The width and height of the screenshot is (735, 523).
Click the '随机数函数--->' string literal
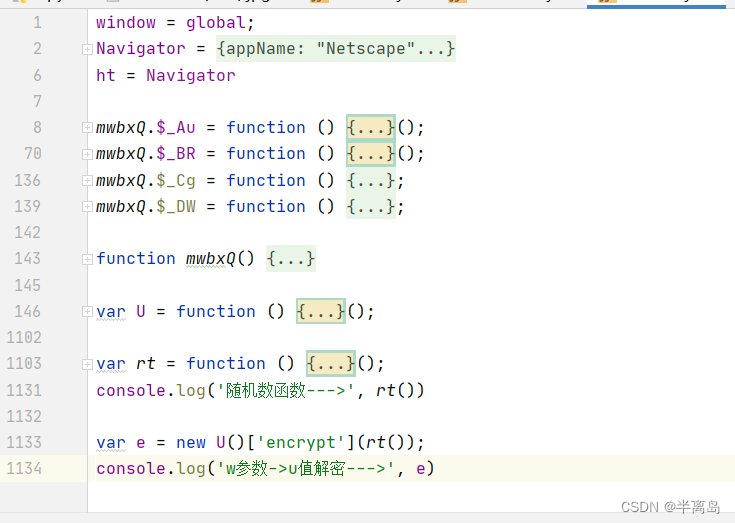click(285, 390)
